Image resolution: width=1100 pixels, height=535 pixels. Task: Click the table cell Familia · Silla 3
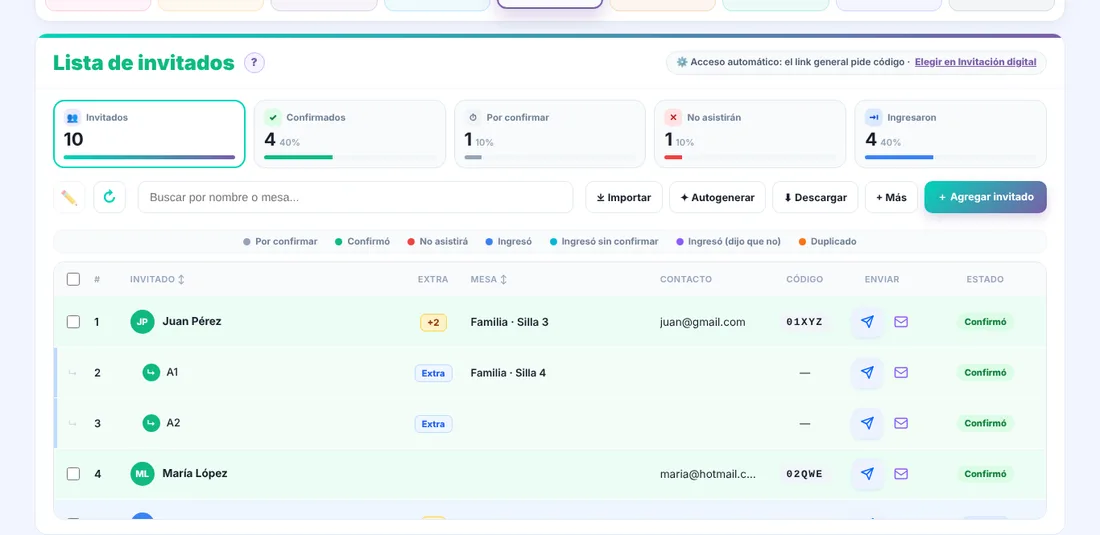click(509, 322)
